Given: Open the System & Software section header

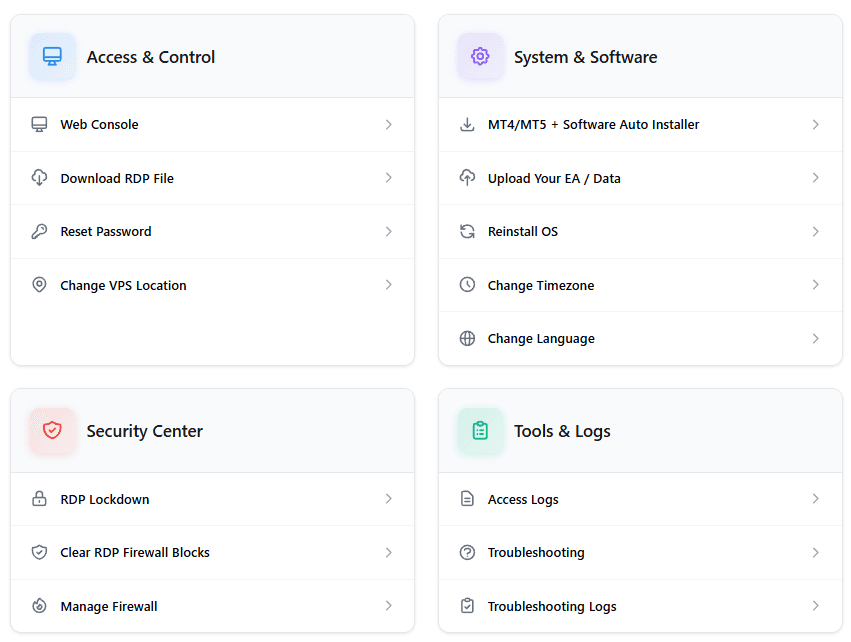Looking at the screenshot, I should click(x=585, y=57).
